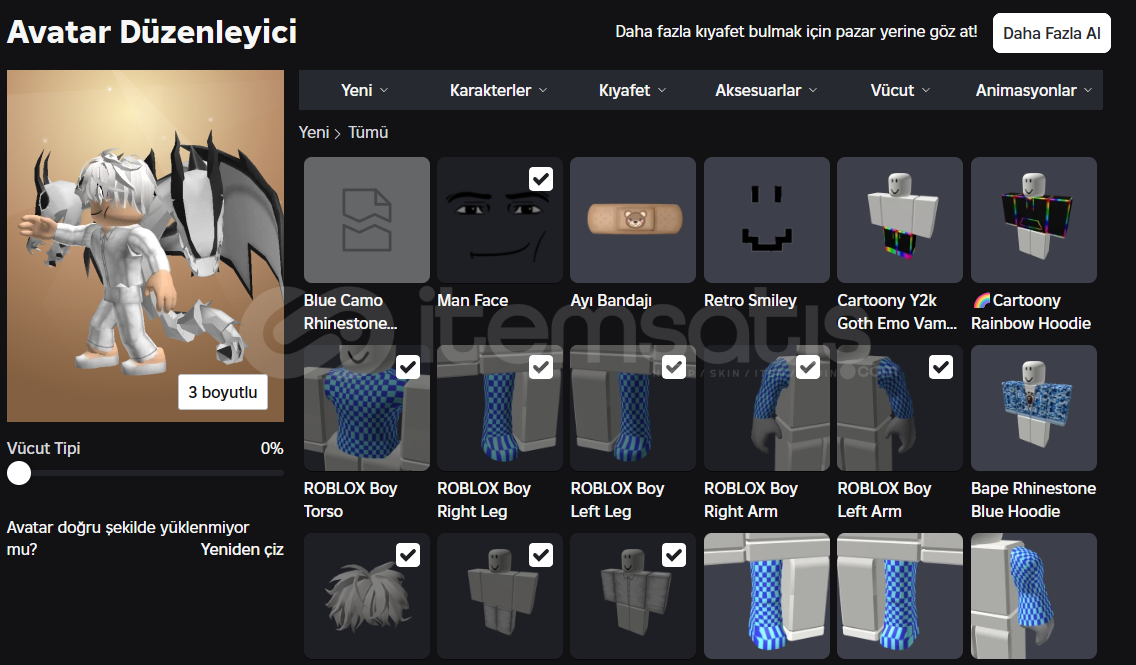Open the Cartoony Rainbow Hoodie name link
Viewport: 1136px width, 665px height.
pyautogui.click(x=1031, y=312)
